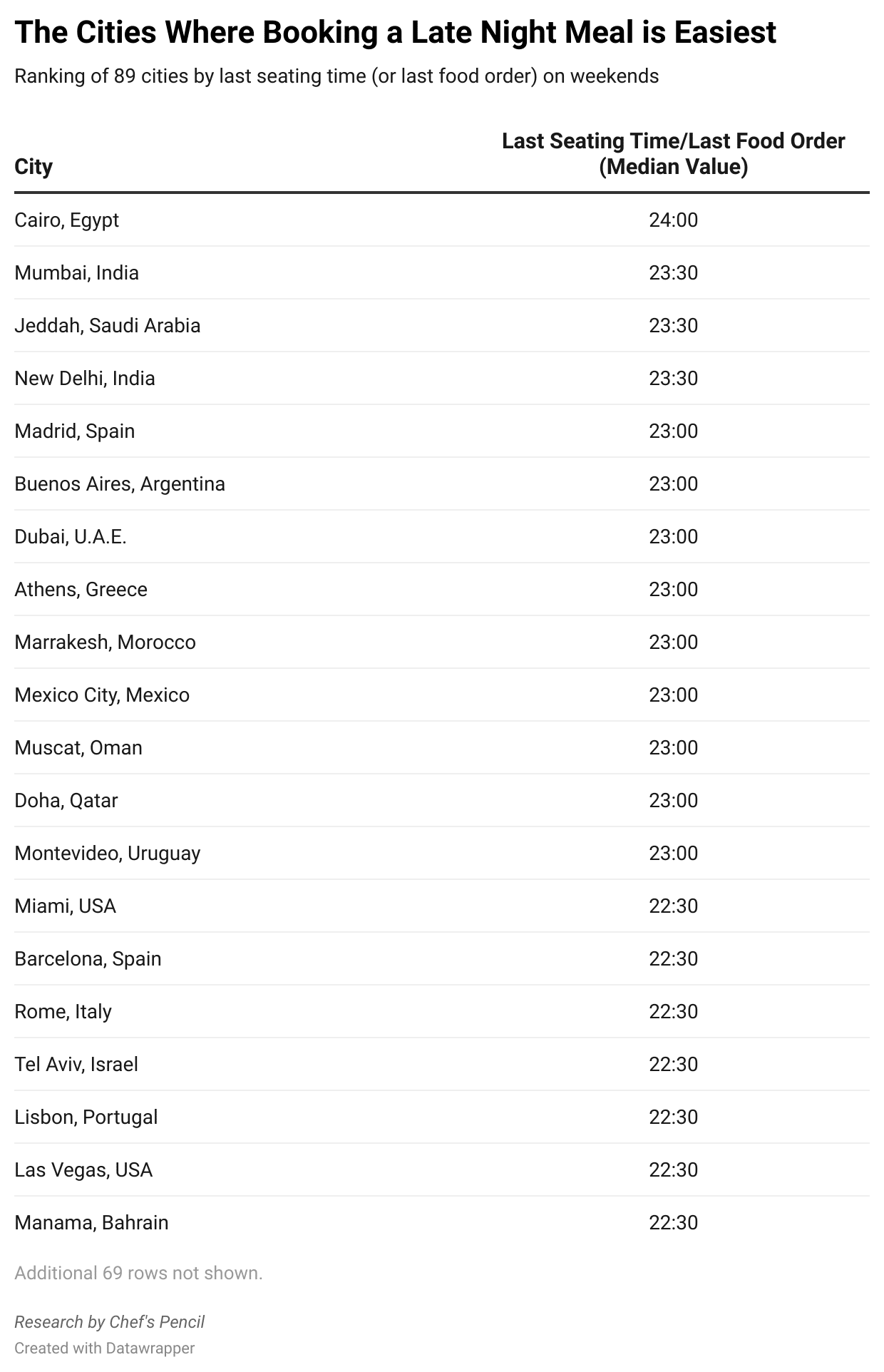Image resolution: width=884 pixels, height=1372 pixels.
Task: Select the Manama, Bahrain city cell
Action: click(91, 1222)
